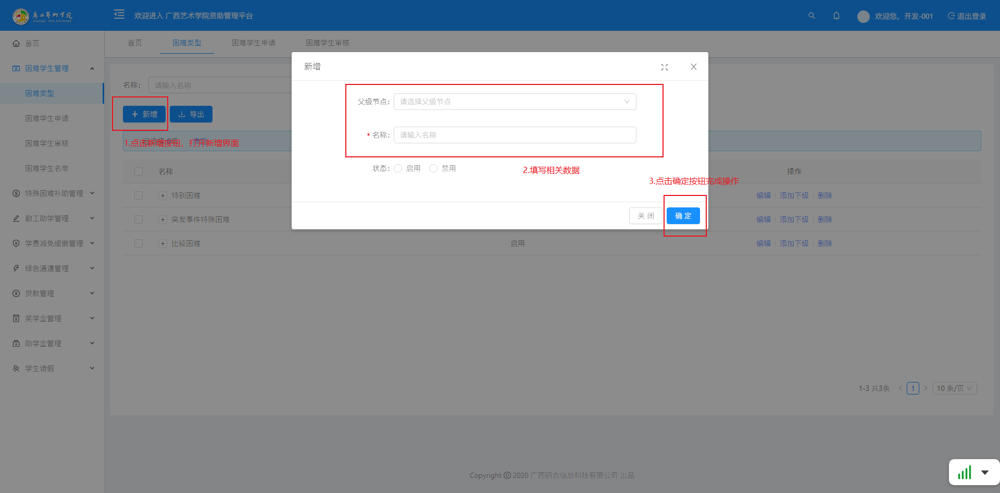Viewport: 1000px width, 493px height.
Task: Click the 特殊困难补助管理 sidebar icon
Action: pyautogui.click(x=17, y=193)
